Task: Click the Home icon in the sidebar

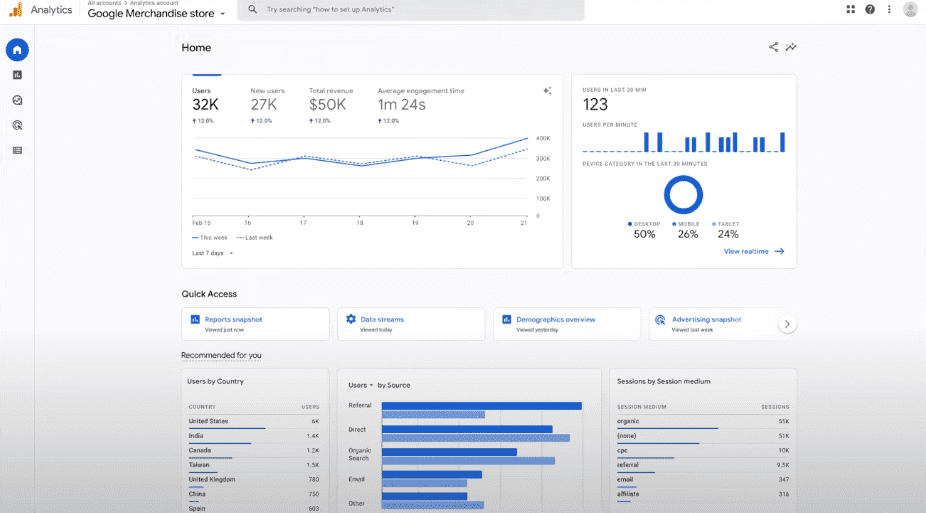Action: [17, 50]
